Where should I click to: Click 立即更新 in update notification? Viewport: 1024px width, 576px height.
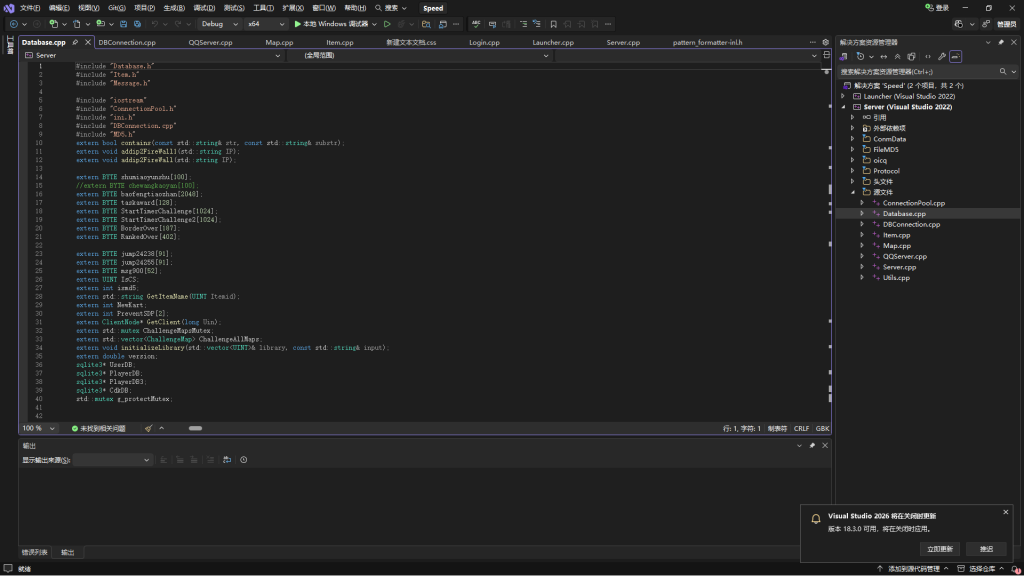[940, 549]
